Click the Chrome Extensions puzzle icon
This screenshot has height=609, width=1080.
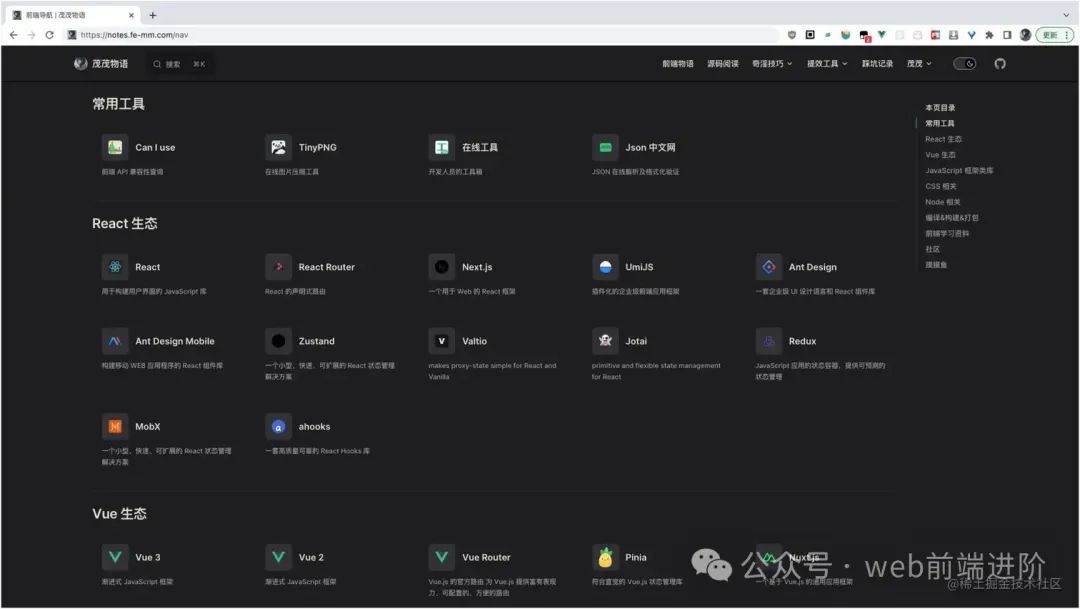989,35
